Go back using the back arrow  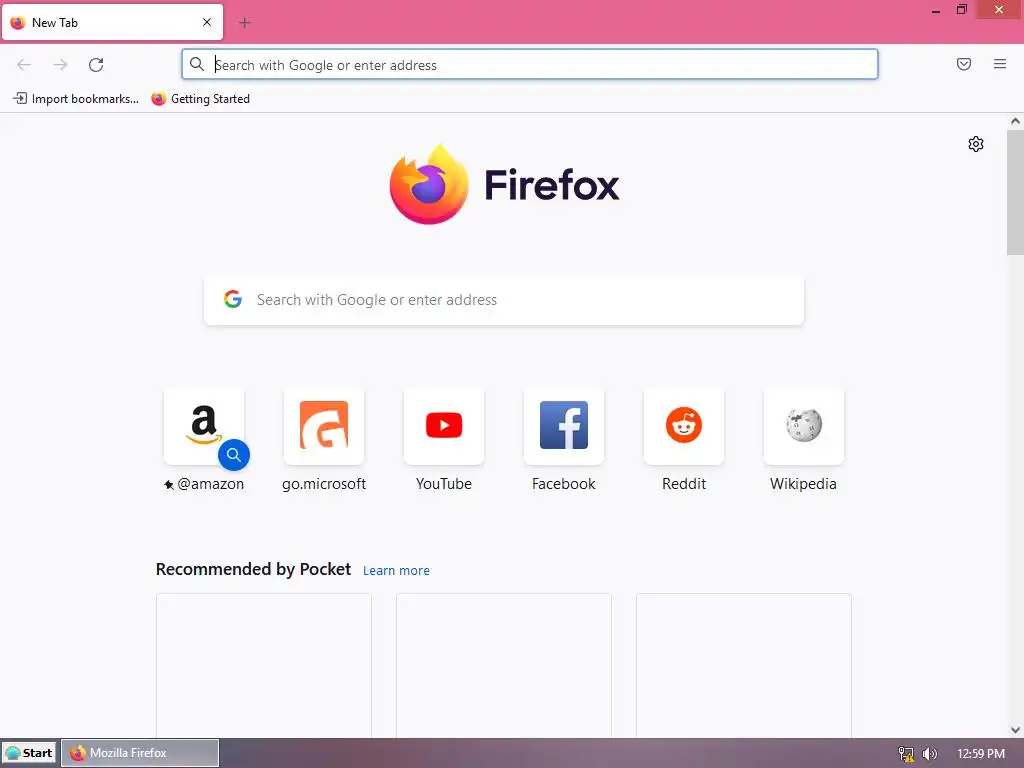(24, 65)
